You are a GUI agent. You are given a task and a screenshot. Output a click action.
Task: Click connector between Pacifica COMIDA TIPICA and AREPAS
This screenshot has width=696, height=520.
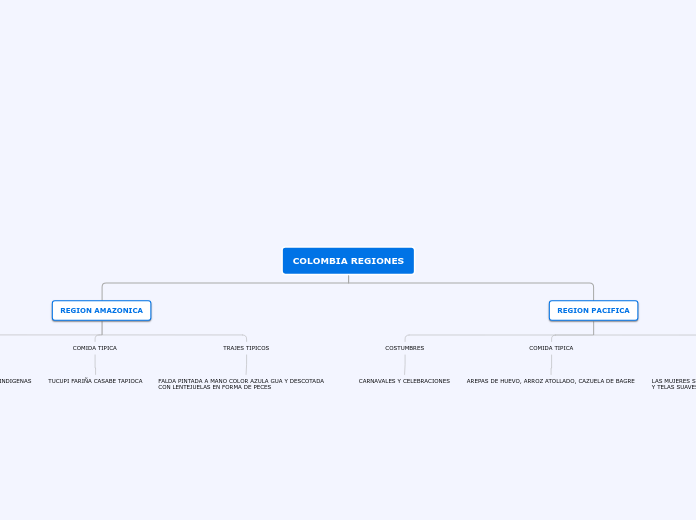[x=551, y=364]
